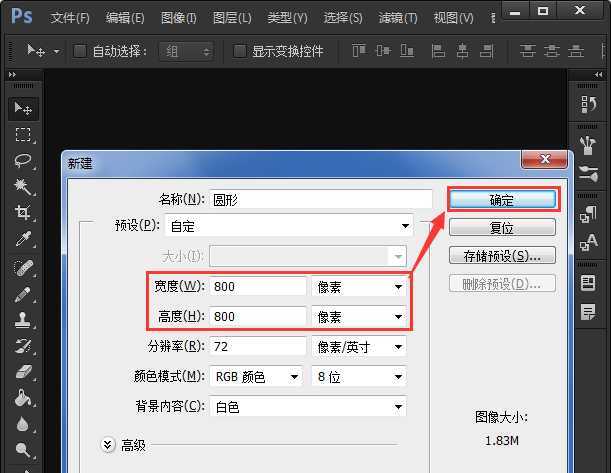Select the Clone Stamp tool
Viewport: 611px width, 473px height.
pyautogui.click(x=22, y=320)
